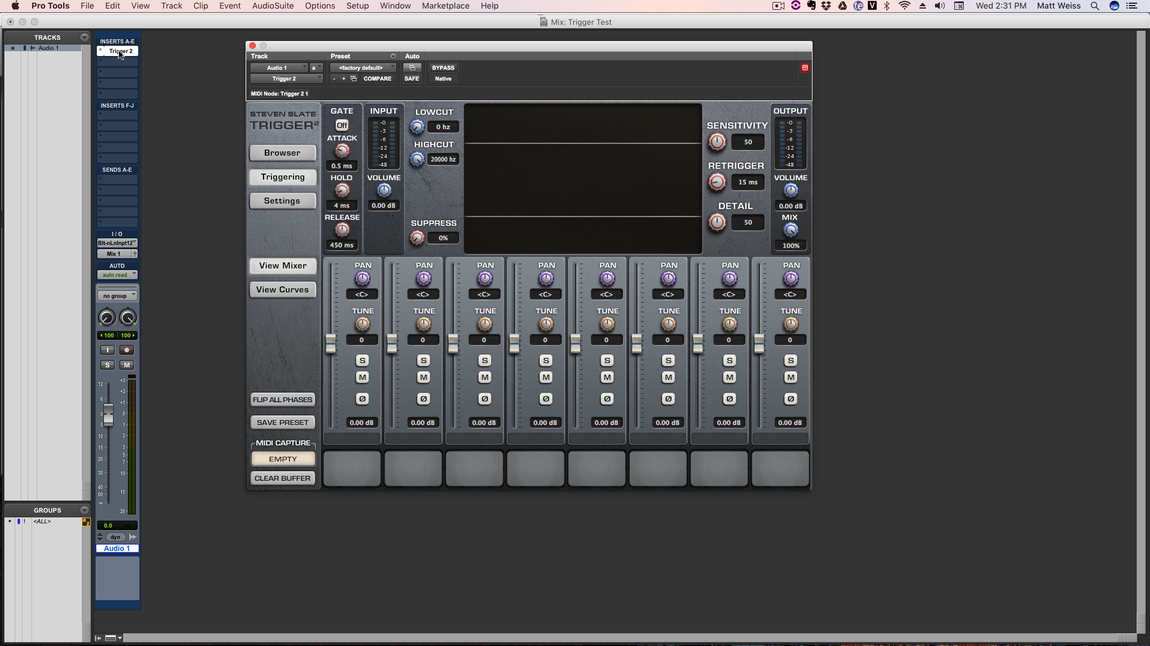1150x646 pixels.
Task: Click the first Trigger channel volume fader
Action: coord(331,343)
